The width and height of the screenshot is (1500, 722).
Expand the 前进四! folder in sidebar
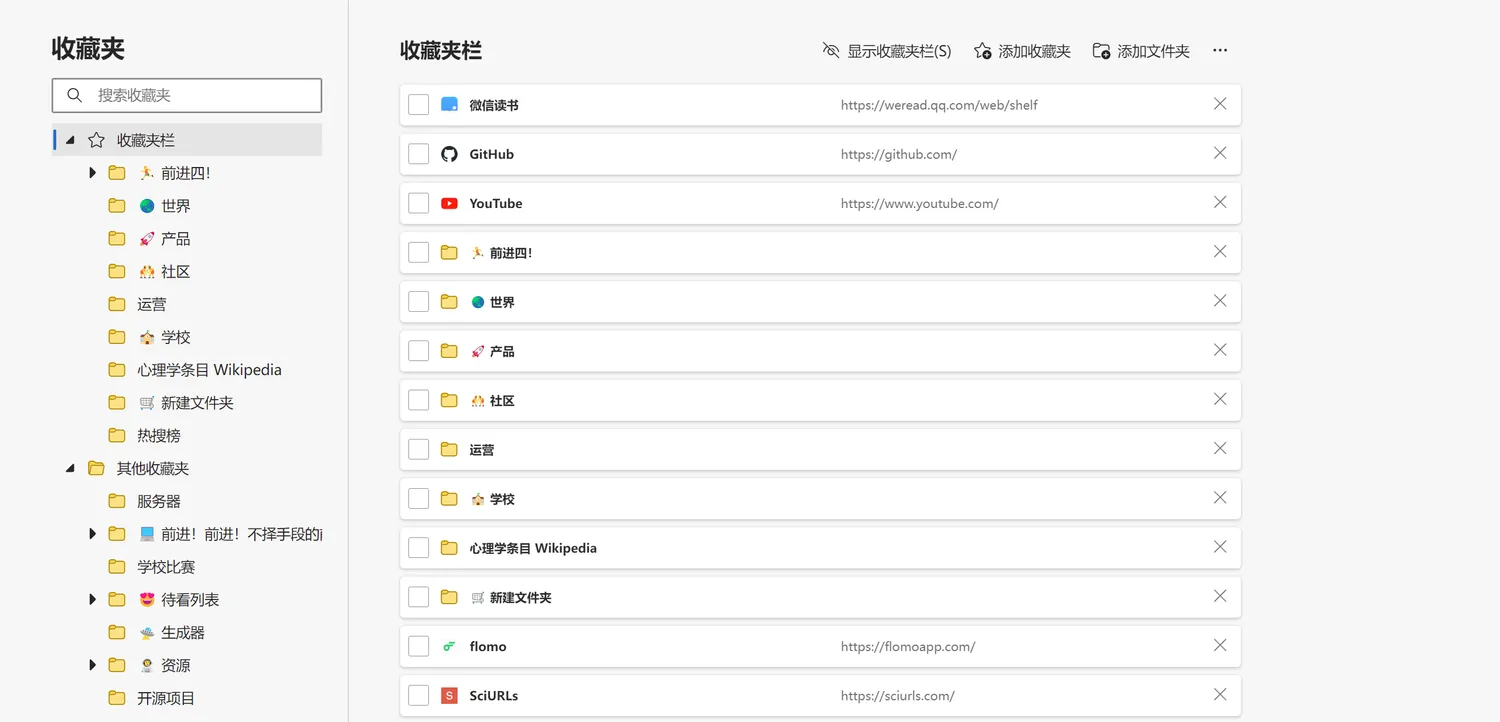pyautogui.click(x=92, y=173)
